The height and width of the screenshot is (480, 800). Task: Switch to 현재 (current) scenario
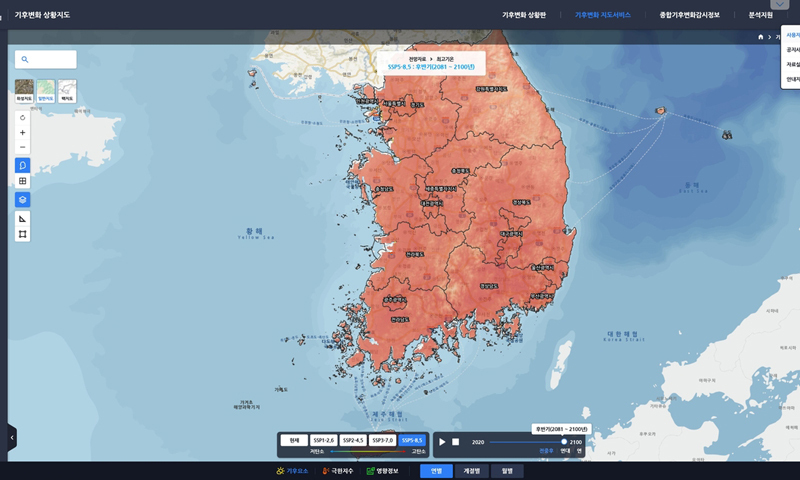[295, 440]
